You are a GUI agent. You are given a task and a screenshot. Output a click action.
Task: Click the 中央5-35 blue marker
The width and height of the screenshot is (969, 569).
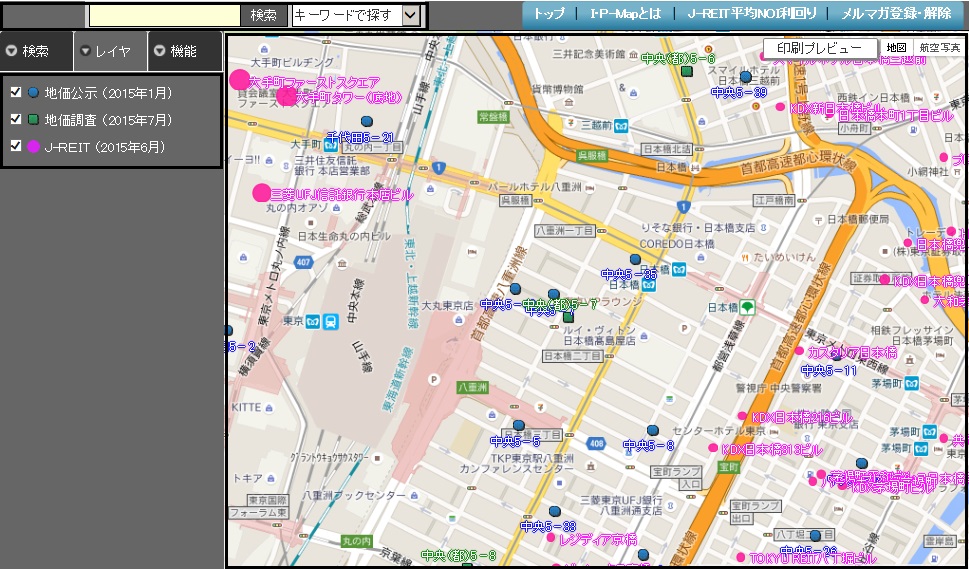click(635, 259)
